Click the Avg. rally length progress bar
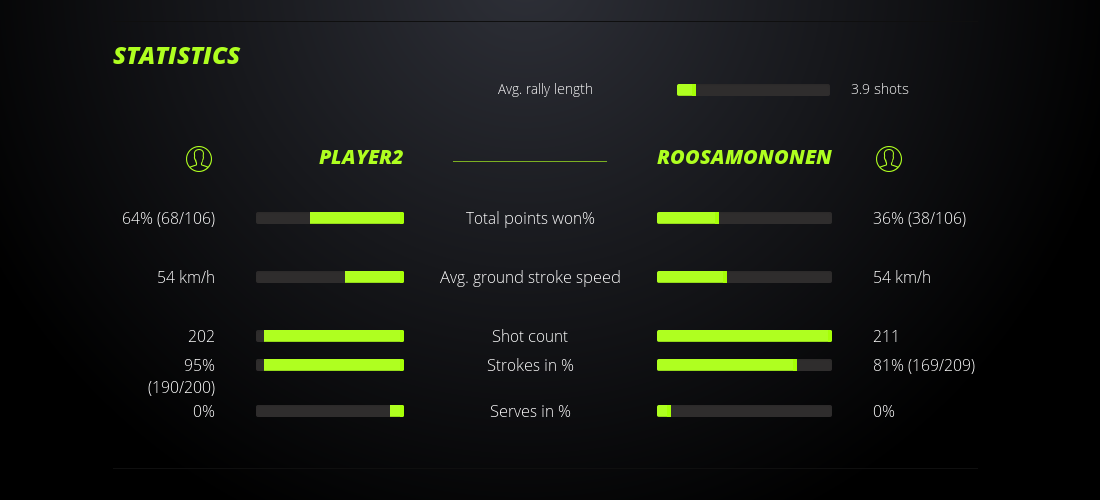The width and height of the screenshot is (1100, 500). pyautogui.click(x=753, y=90)
